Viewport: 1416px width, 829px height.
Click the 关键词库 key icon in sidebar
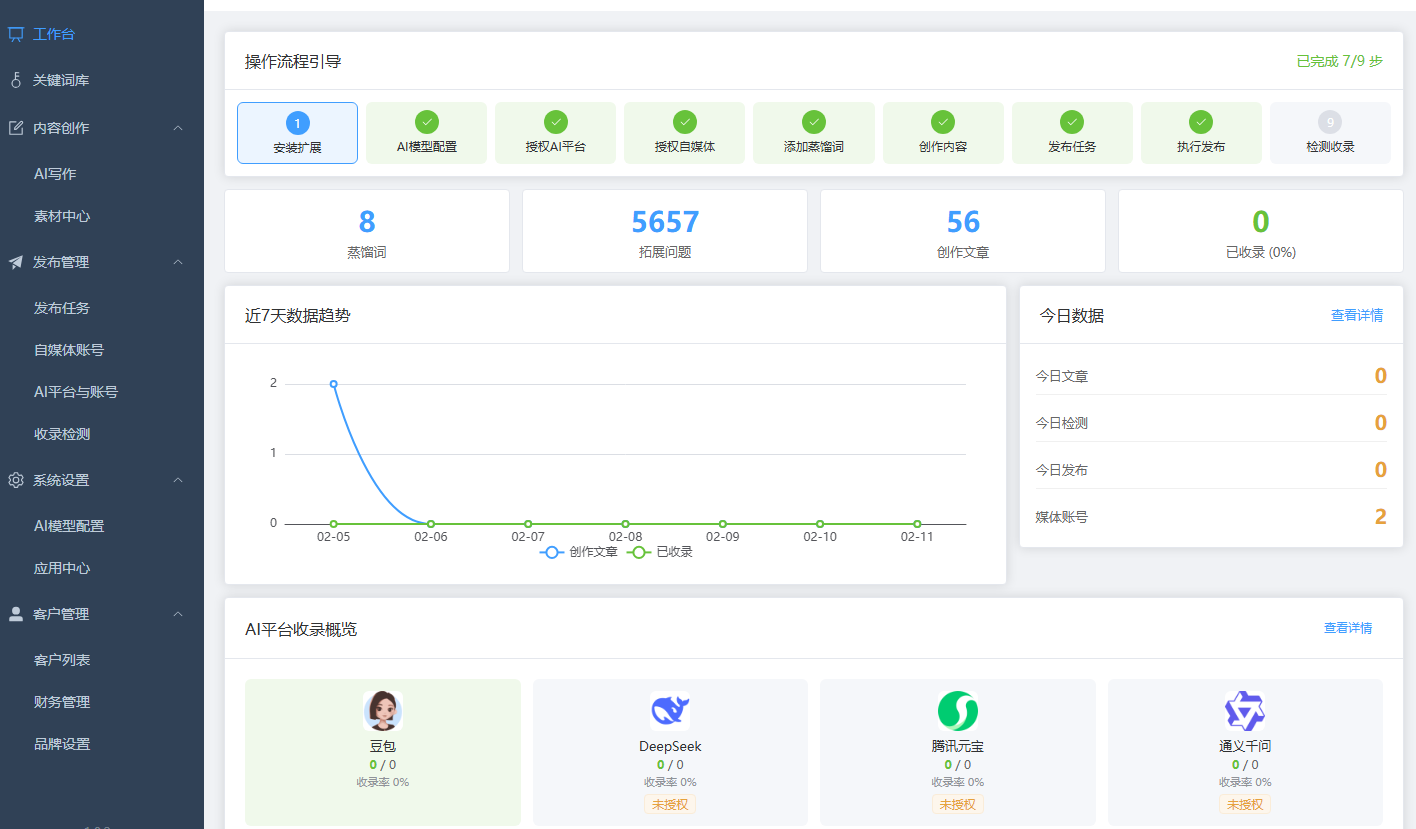[15, 79]
